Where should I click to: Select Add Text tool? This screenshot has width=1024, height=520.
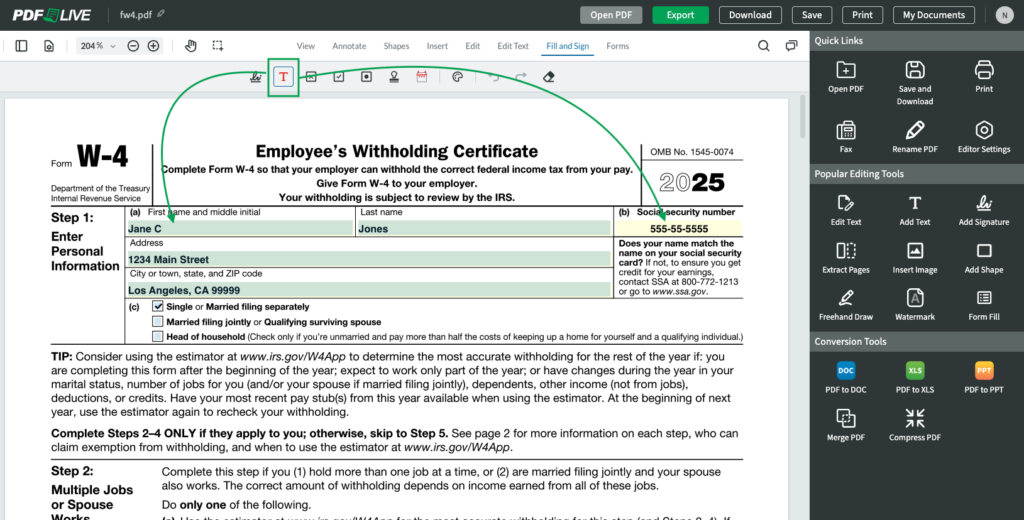915,210
